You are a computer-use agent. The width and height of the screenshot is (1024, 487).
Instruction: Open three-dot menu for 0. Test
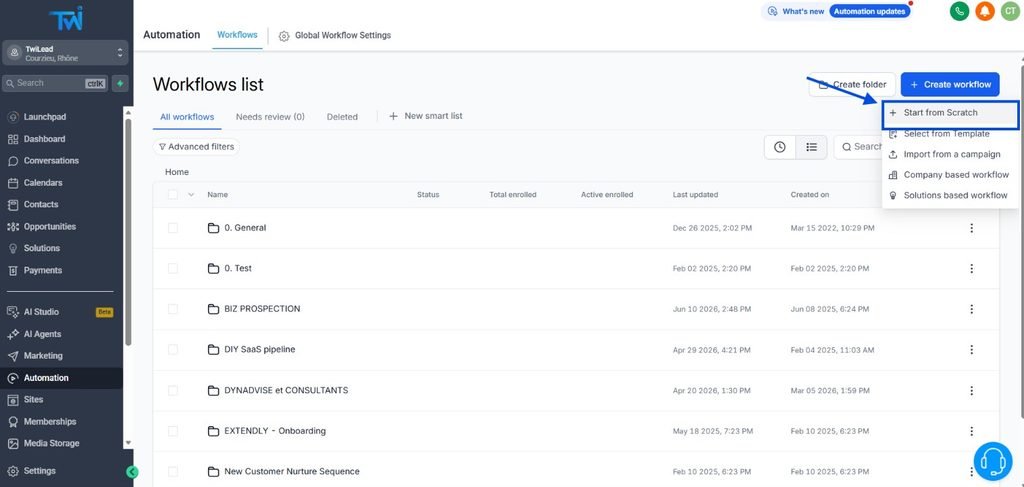click(x=972, y=268)
